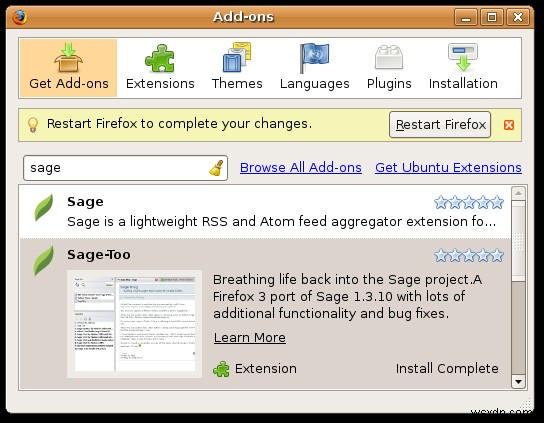The image size is (544, 423).
Task: Click the scroll down arrow of results list
Action: [518, 382]
